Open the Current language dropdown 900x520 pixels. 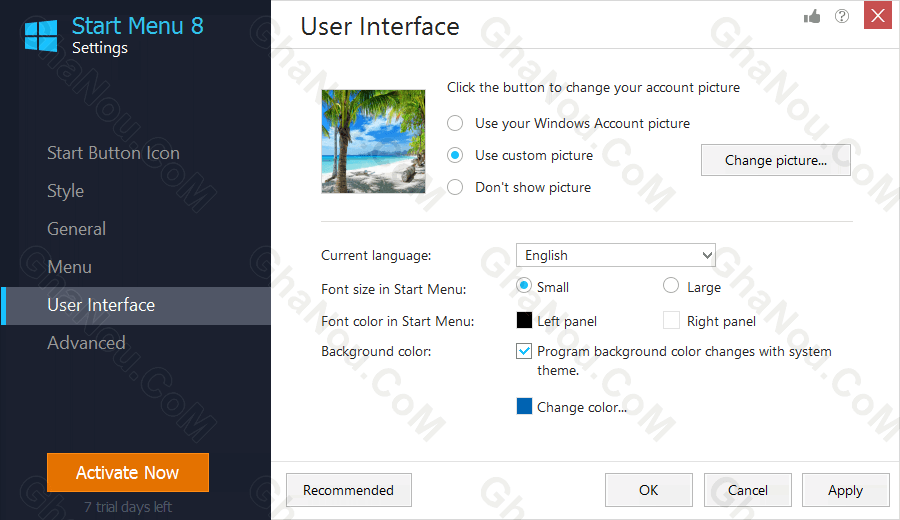(616, 255)
